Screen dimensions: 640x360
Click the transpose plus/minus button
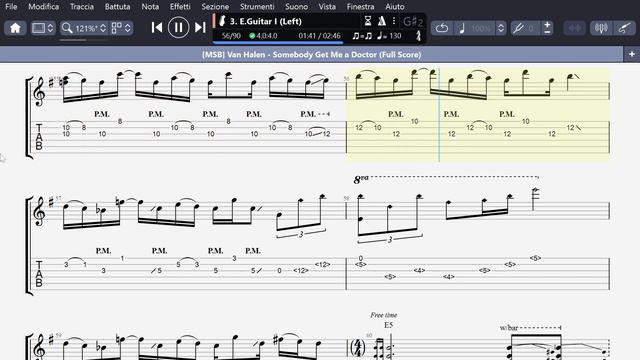(x=547, y=28)
